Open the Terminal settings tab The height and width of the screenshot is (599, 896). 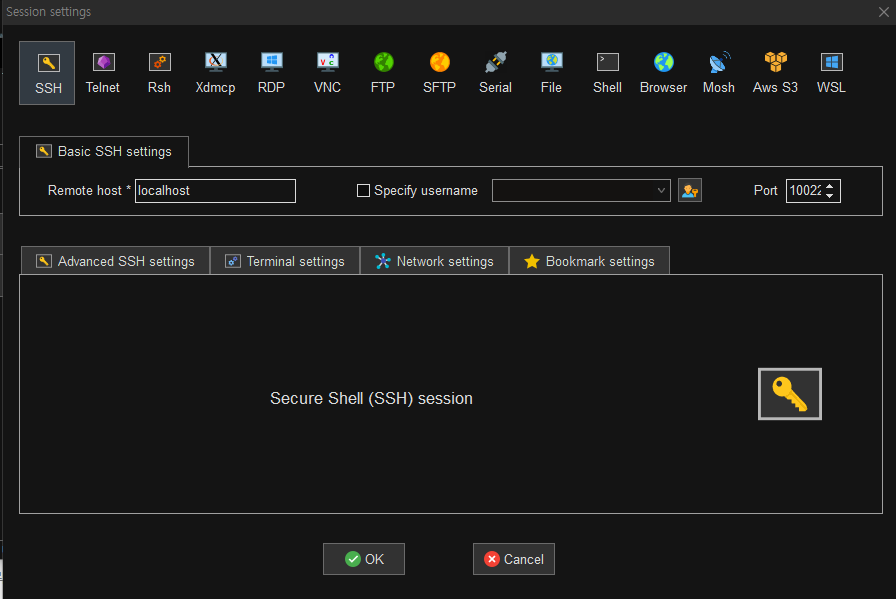tap(285, 261)
